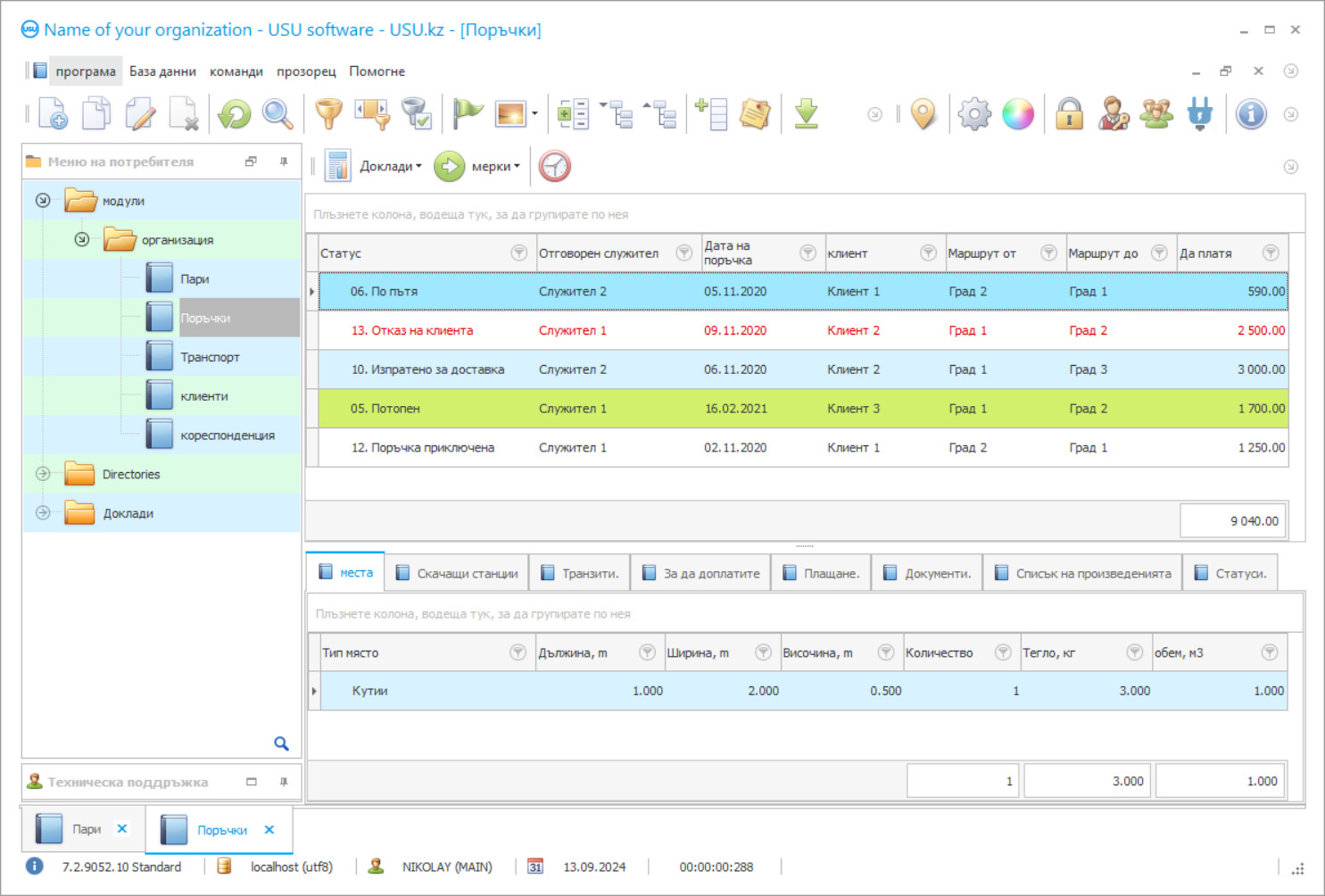Viewport: 1325px width, 896px height.
Task: Click the calendar icon in status bar
Action: tap(535, 867)
